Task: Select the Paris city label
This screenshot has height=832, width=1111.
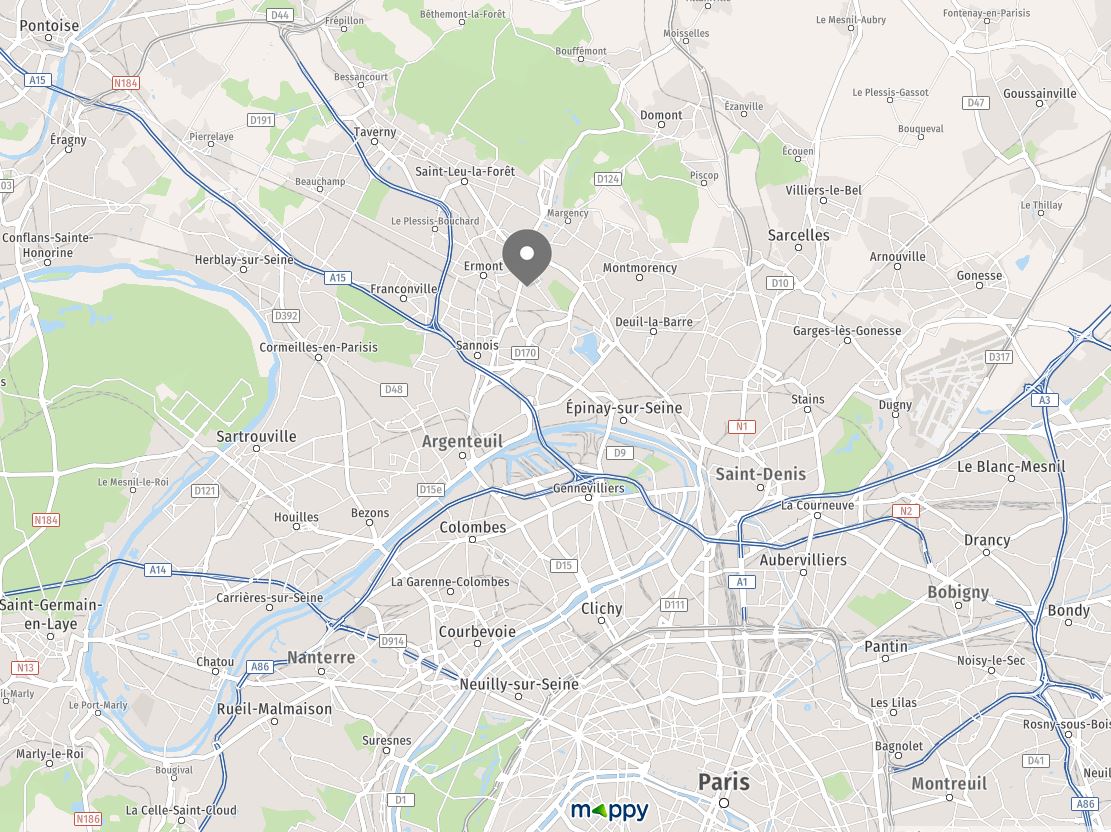Action: (x=723, y=782)
